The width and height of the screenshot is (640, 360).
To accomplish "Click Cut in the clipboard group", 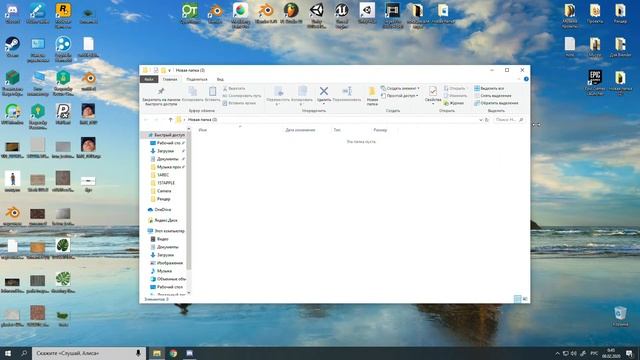I will point(234,89).
